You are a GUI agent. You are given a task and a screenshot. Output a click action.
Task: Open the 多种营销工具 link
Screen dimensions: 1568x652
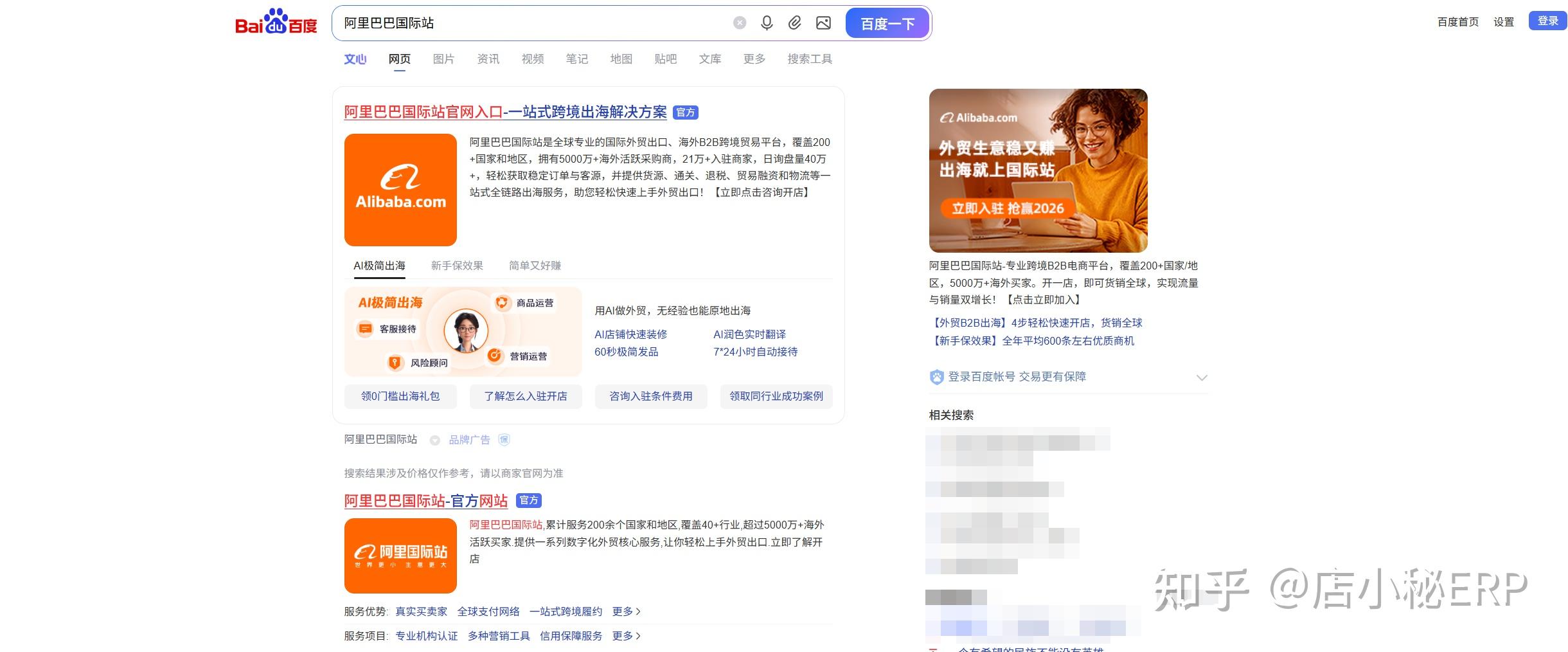pos(499,636)
